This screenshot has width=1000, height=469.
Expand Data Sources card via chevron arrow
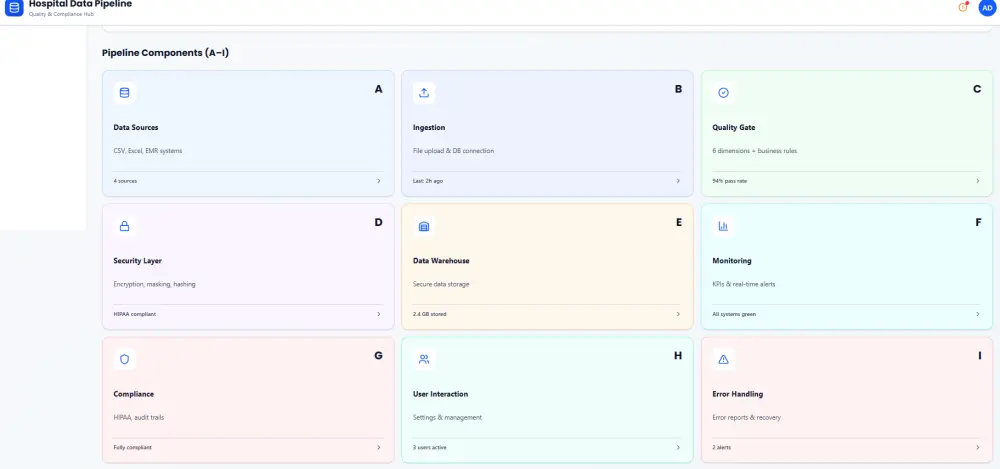click(x=378, y=181)
